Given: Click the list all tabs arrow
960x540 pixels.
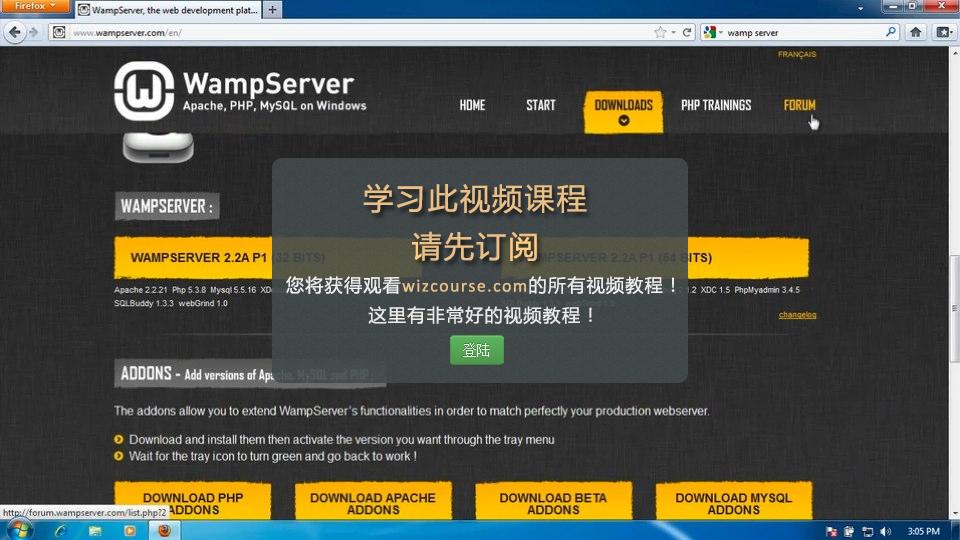Looking at the screenshot, I should pyautogui.click(x=860, y=9).
